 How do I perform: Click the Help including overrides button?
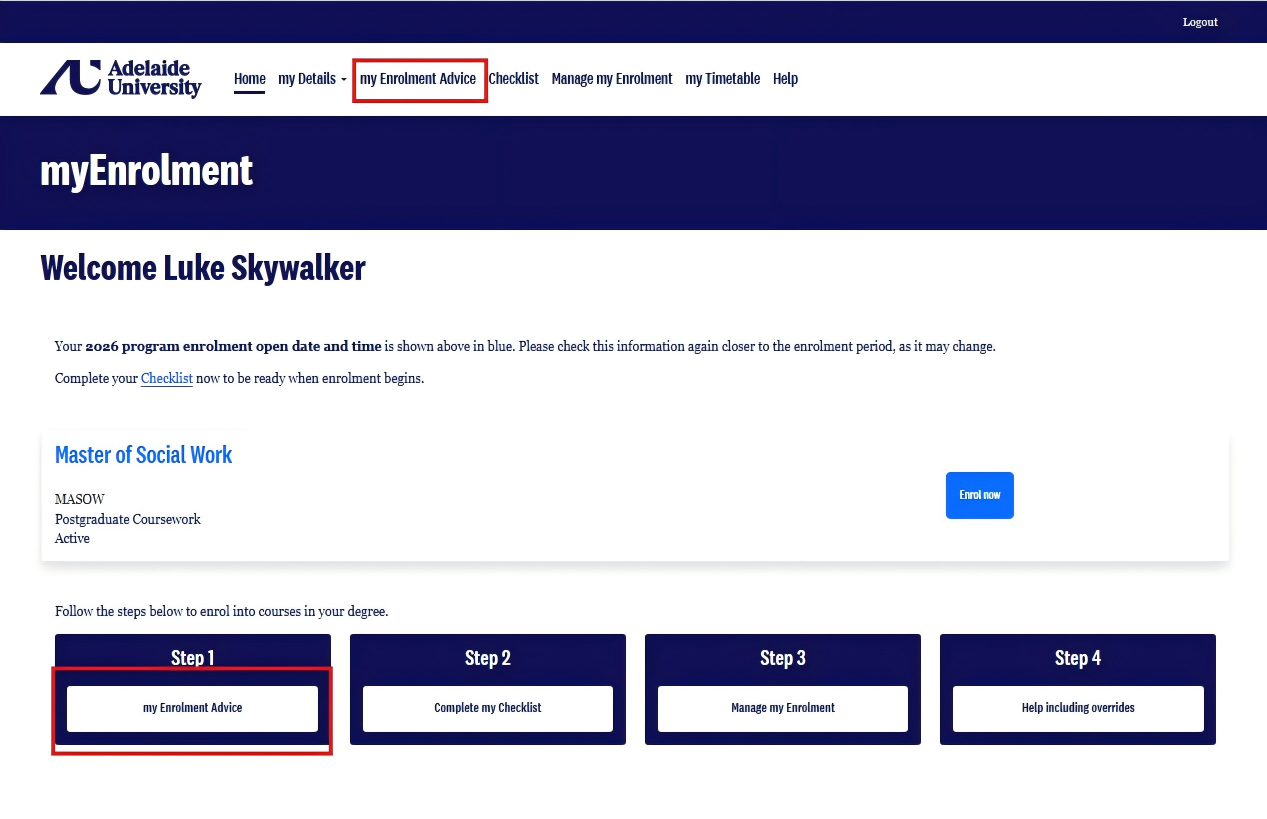coord(1078,708)
